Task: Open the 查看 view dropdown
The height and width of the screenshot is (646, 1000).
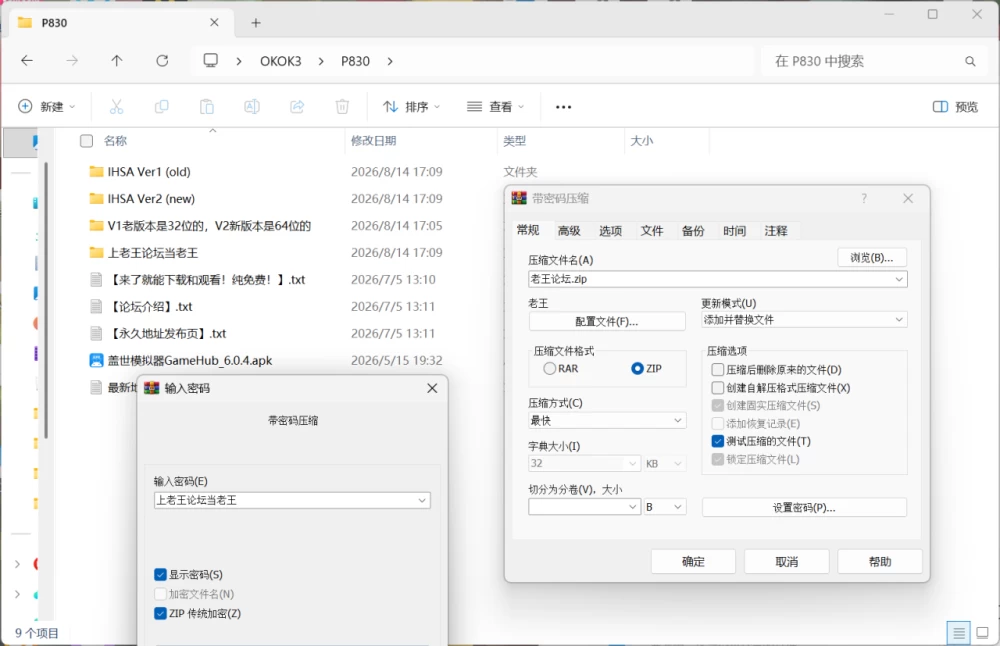Action: 496,106
